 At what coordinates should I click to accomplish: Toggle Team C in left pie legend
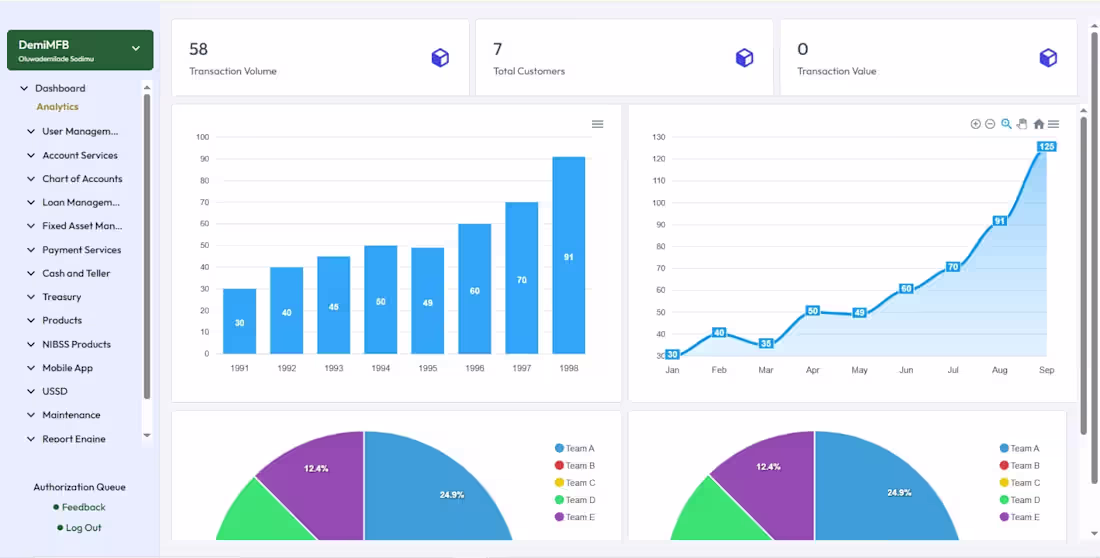pyautogui.click(x=575, y=482)
